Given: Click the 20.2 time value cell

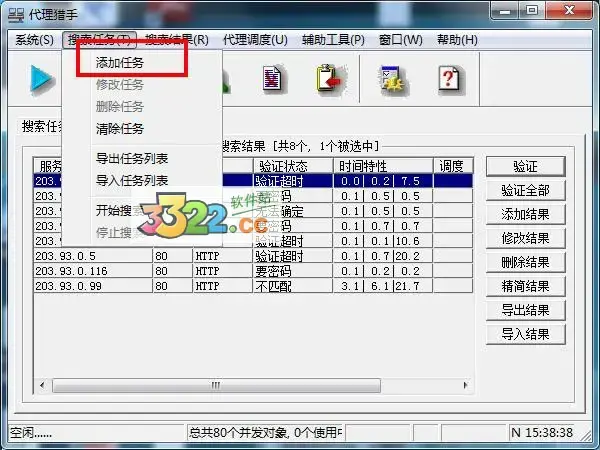Looking at the screenshot, I should (408, 256).
